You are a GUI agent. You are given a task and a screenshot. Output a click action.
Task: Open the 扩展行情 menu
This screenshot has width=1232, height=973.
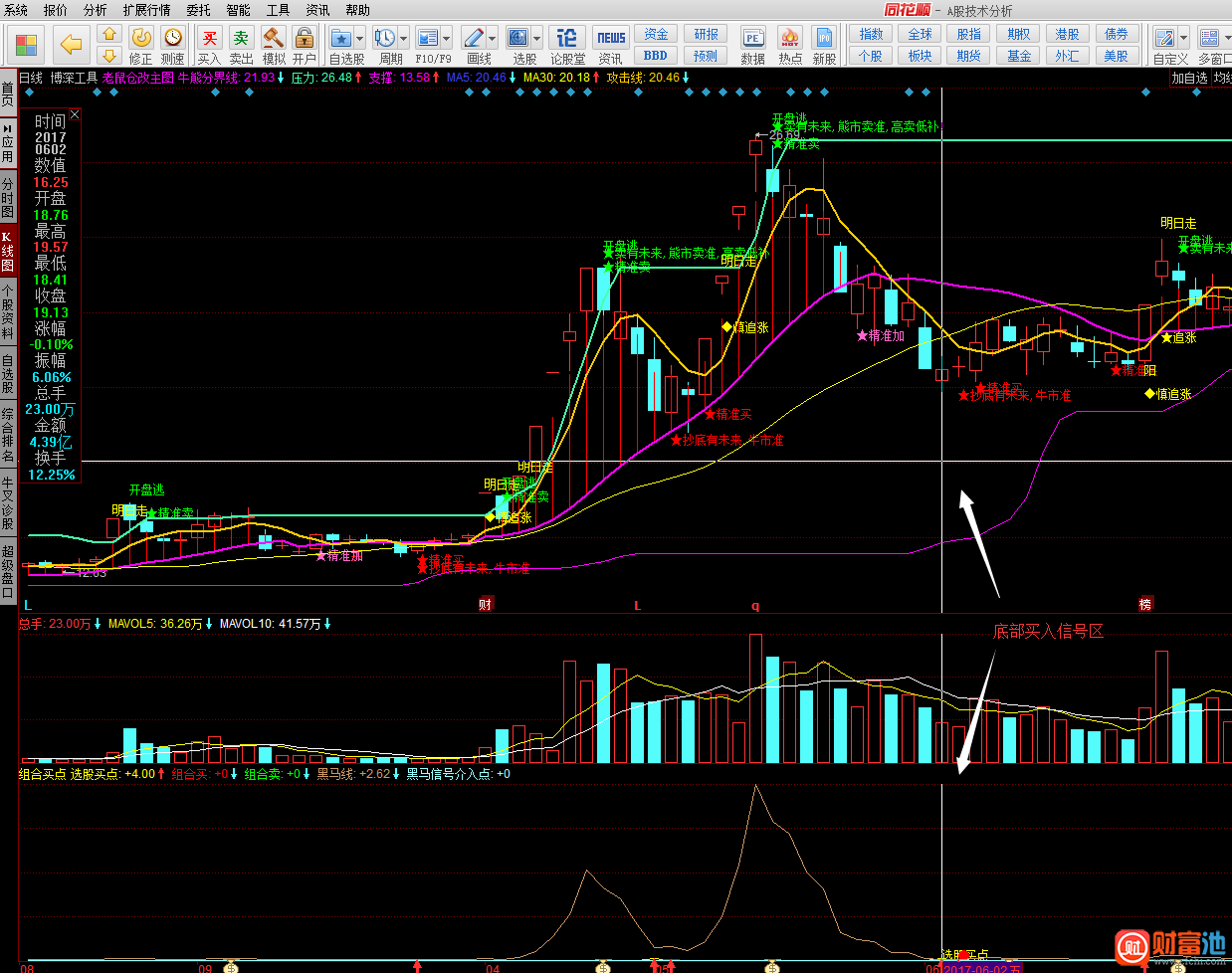coord(147,10)
